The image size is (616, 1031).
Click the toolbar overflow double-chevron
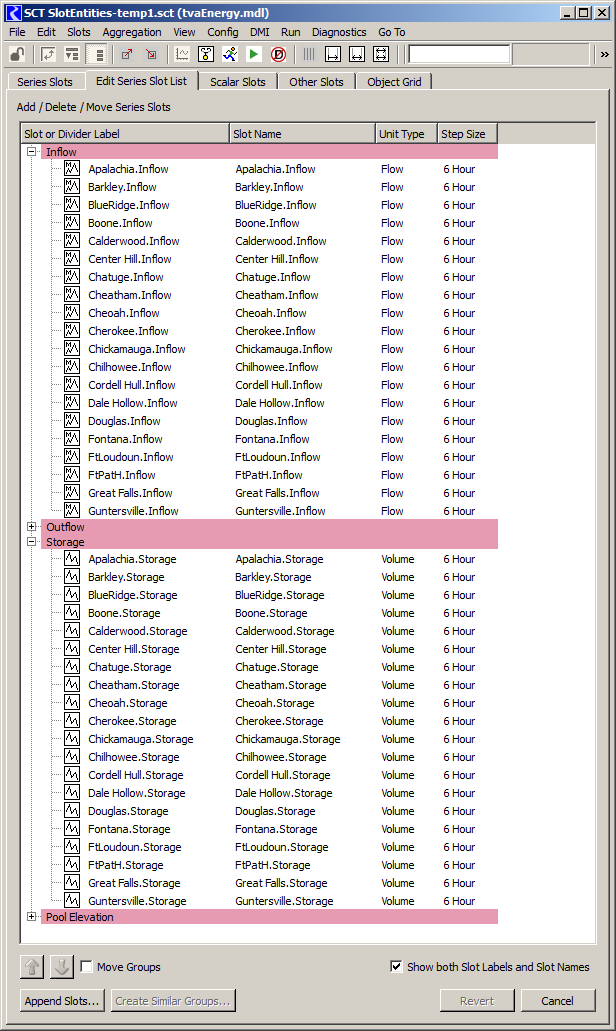[x=605, y=55]
